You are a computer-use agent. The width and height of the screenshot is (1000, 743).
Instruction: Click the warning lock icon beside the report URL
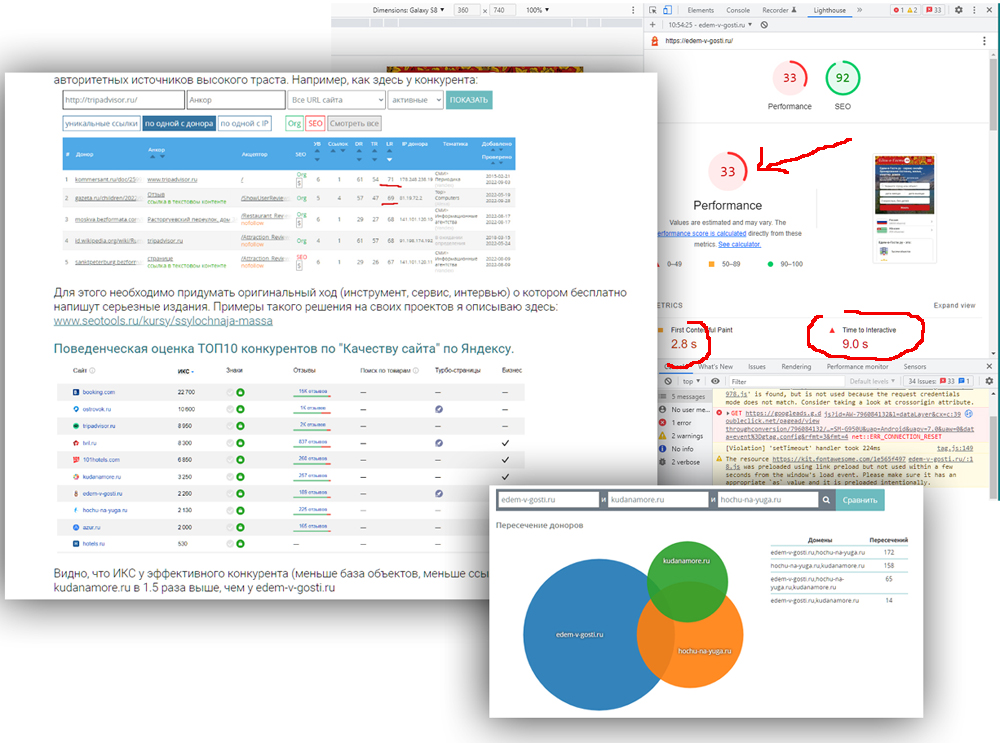coord(654,41)
